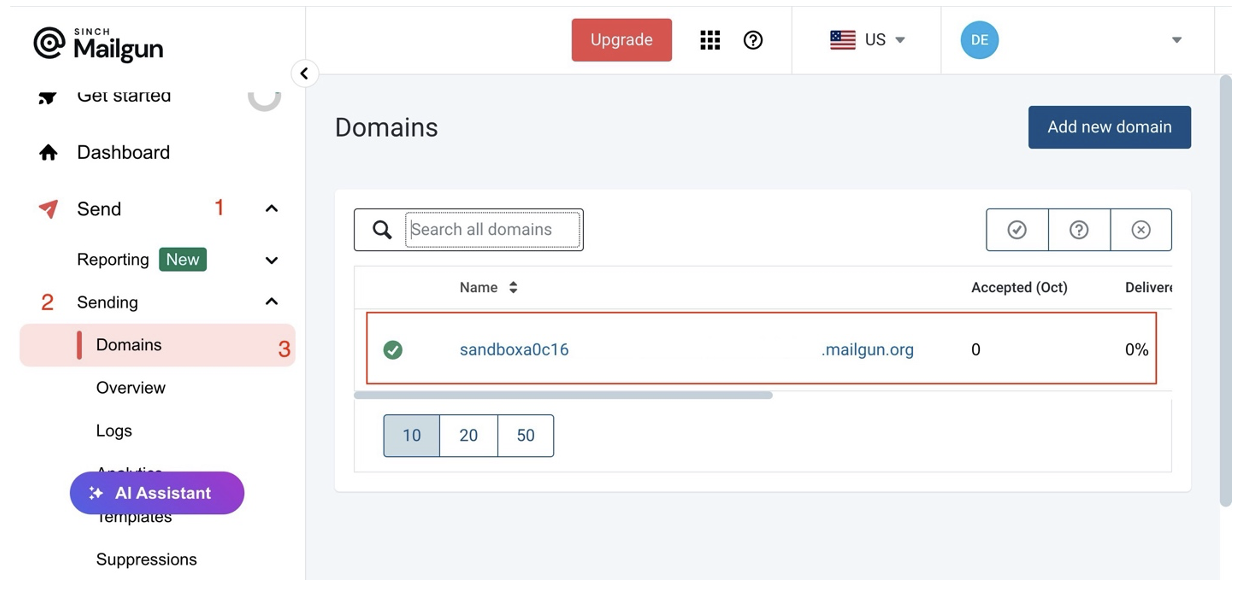The image size is (1242, 592).
Task: Click the vertical page scrollbar
Action: (x=1225, y=290)
